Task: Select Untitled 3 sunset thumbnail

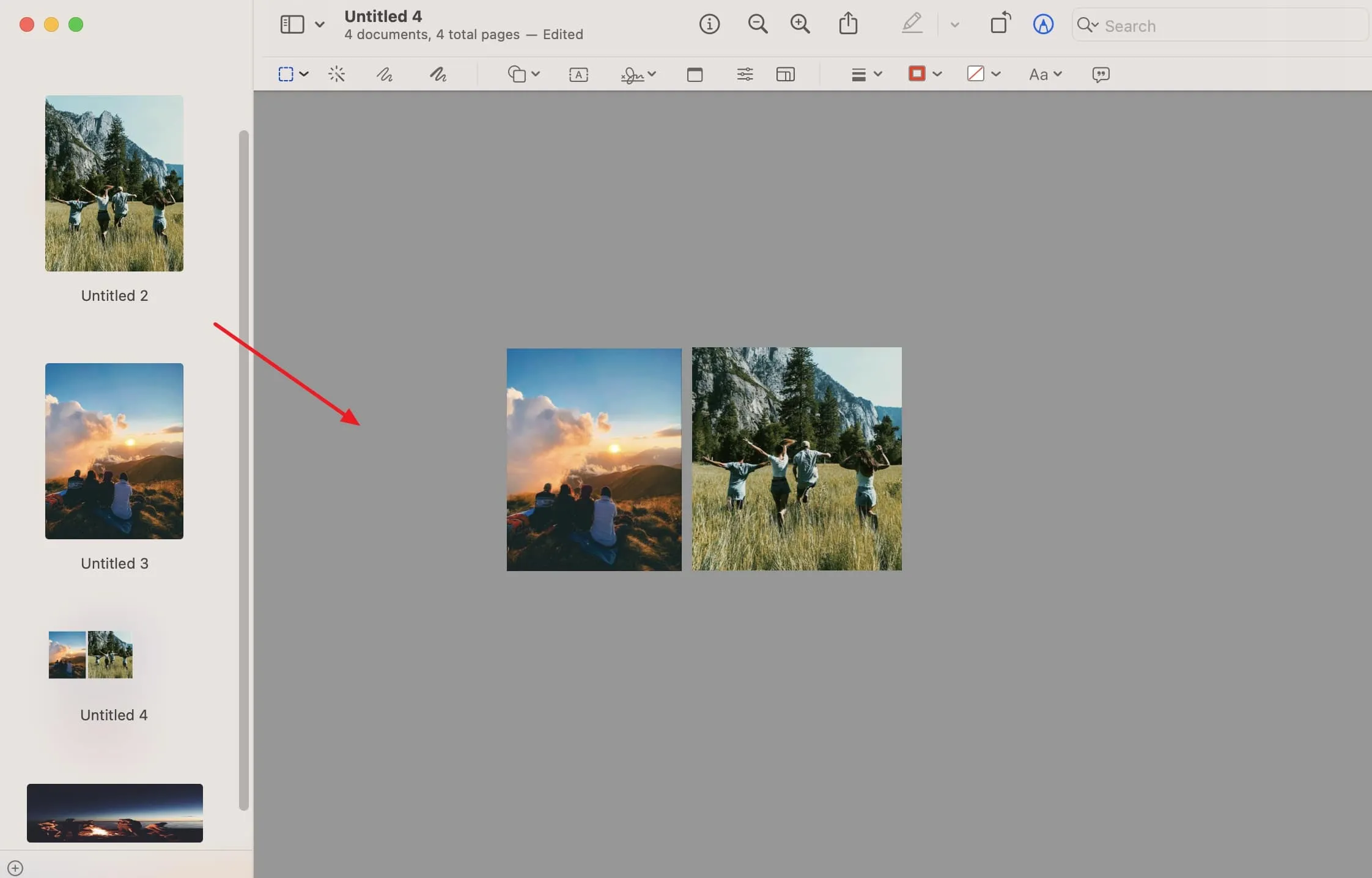Action: 114,451
